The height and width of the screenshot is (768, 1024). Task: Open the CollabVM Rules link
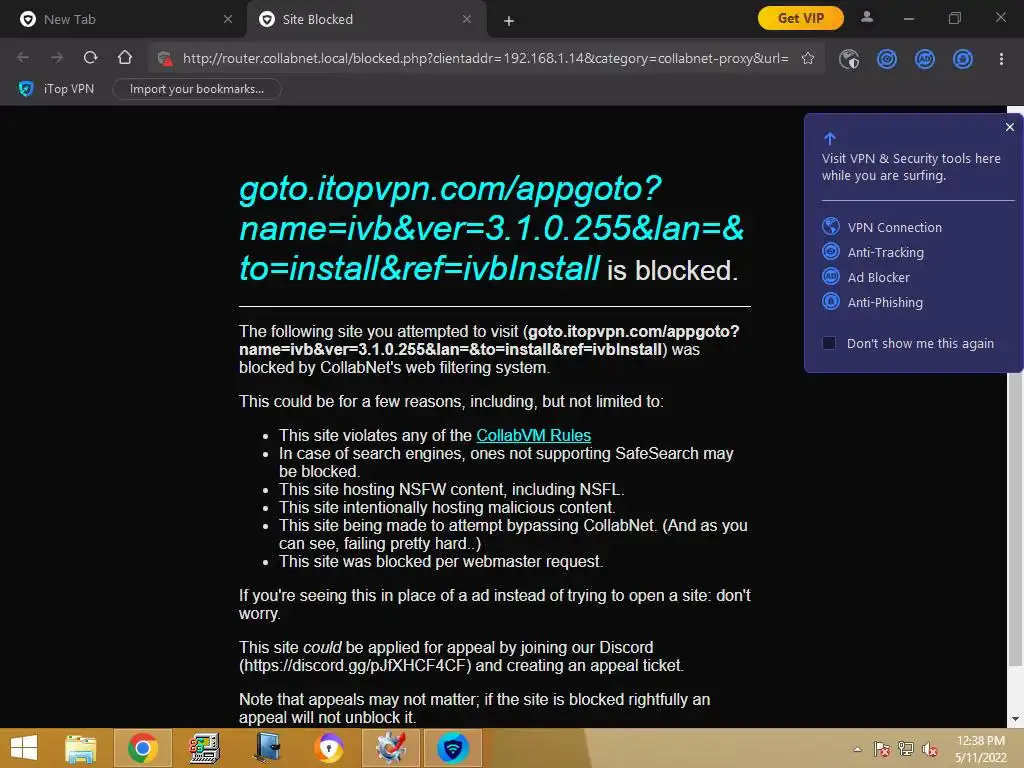point(534,435)
